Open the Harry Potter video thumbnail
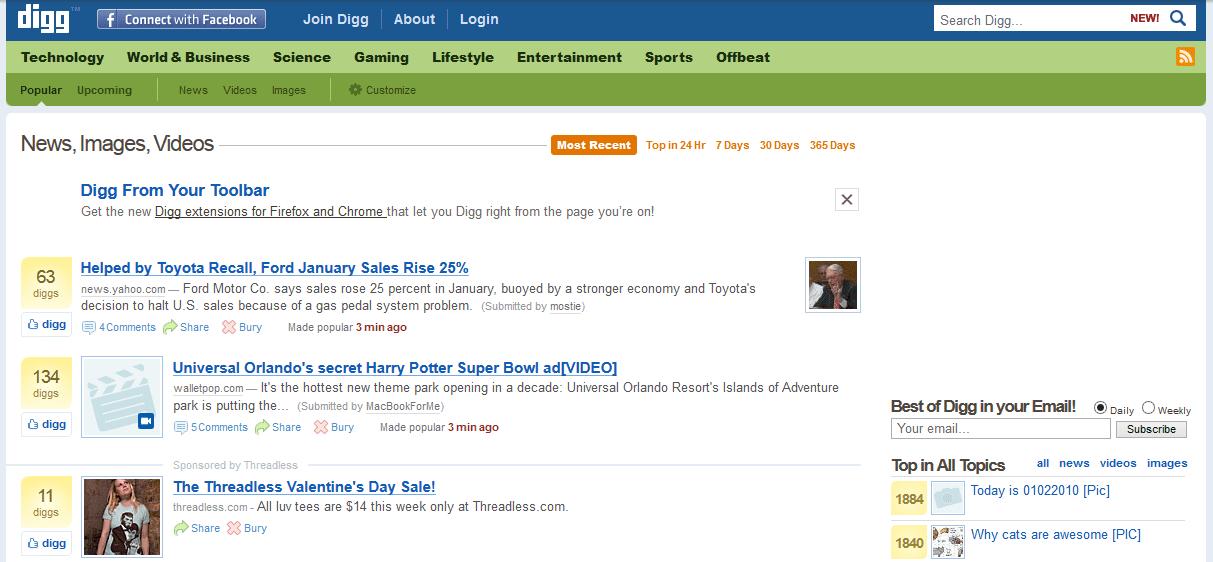The width and height of the screenshot is (1213, 562). (122, 397)
